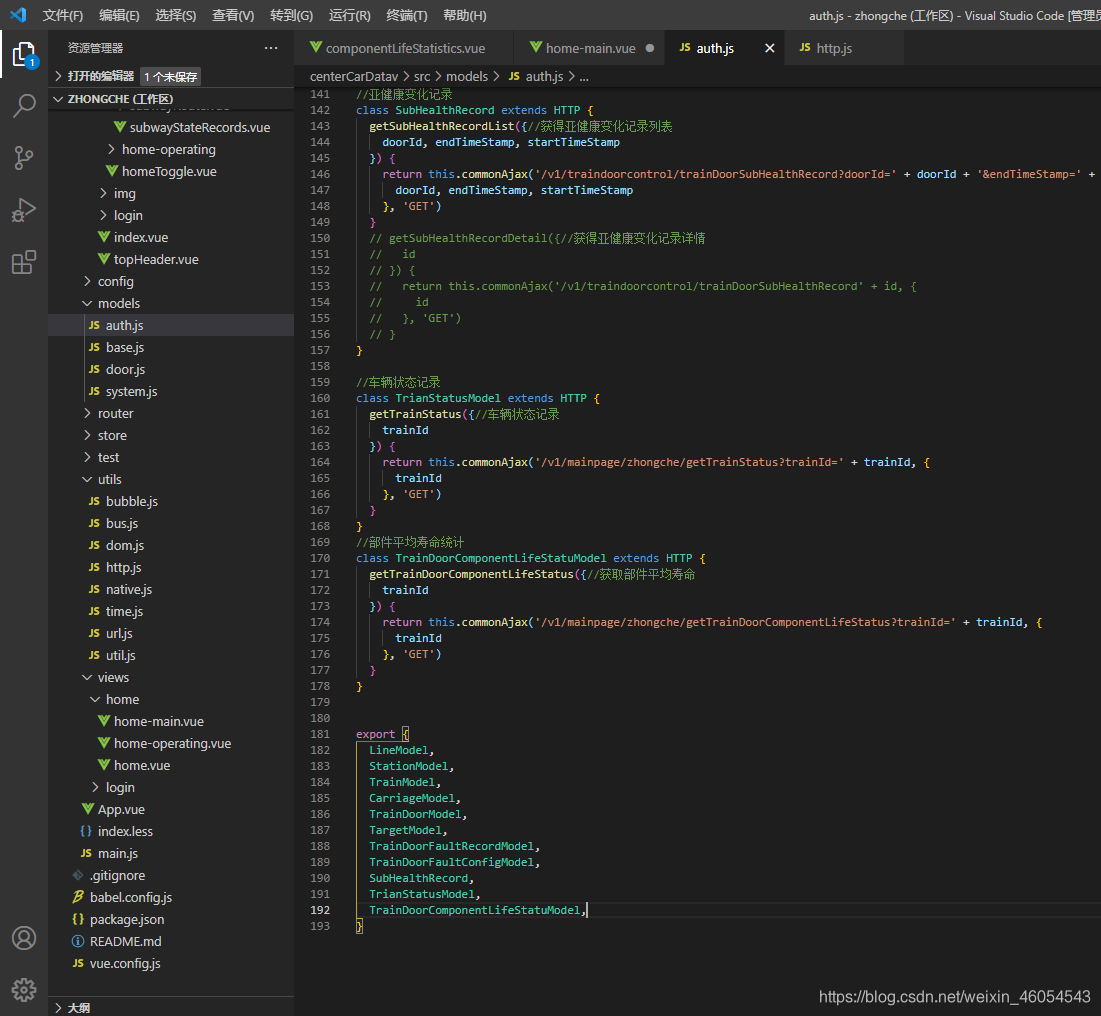Expand the home-operating folder

tap(169, 150)
